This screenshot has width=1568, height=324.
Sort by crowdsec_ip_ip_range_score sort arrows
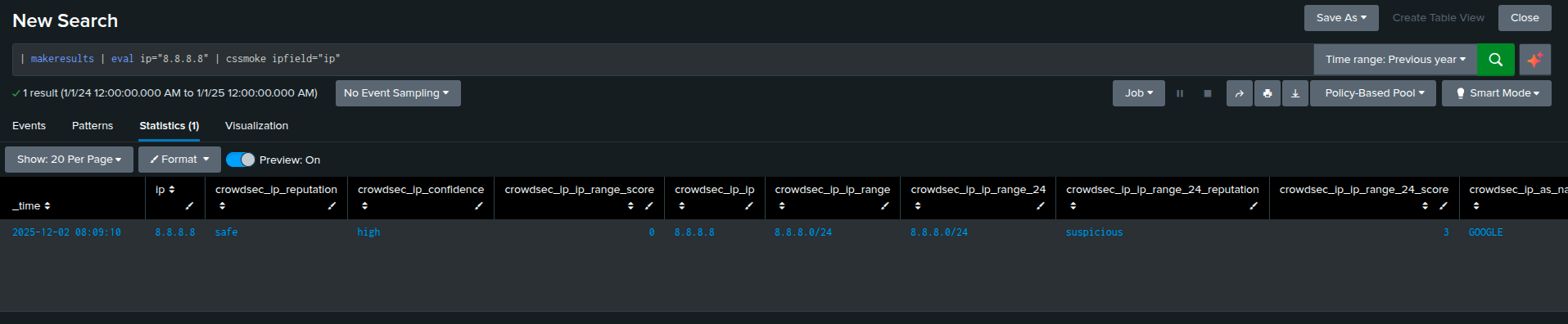630,206
